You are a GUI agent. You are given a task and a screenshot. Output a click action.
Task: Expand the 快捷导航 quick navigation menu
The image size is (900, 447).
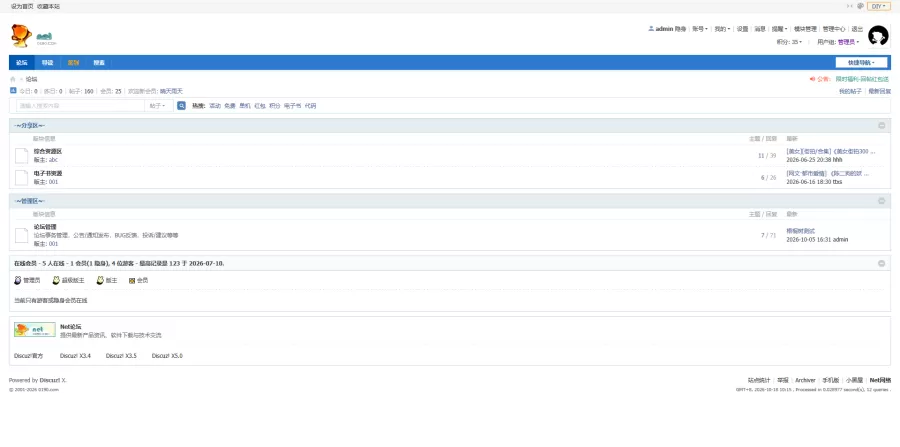[862, 63]
